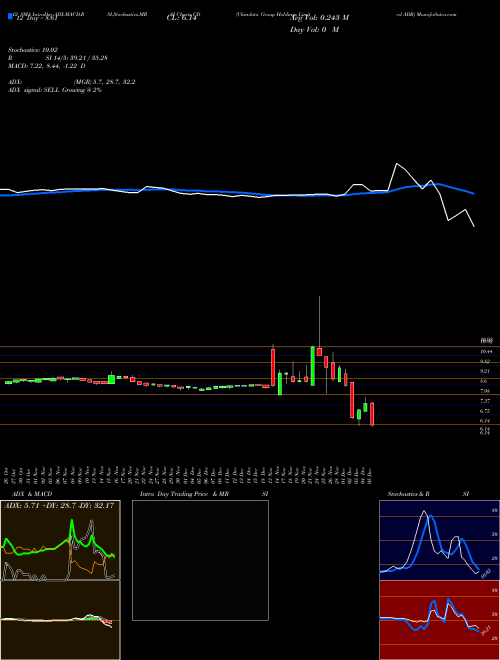Image resolution: width=500 pixels, height=660 pixels.
Task: Click the rotated 39.21 value in RSI panel
Action: [x=486, y=630]
